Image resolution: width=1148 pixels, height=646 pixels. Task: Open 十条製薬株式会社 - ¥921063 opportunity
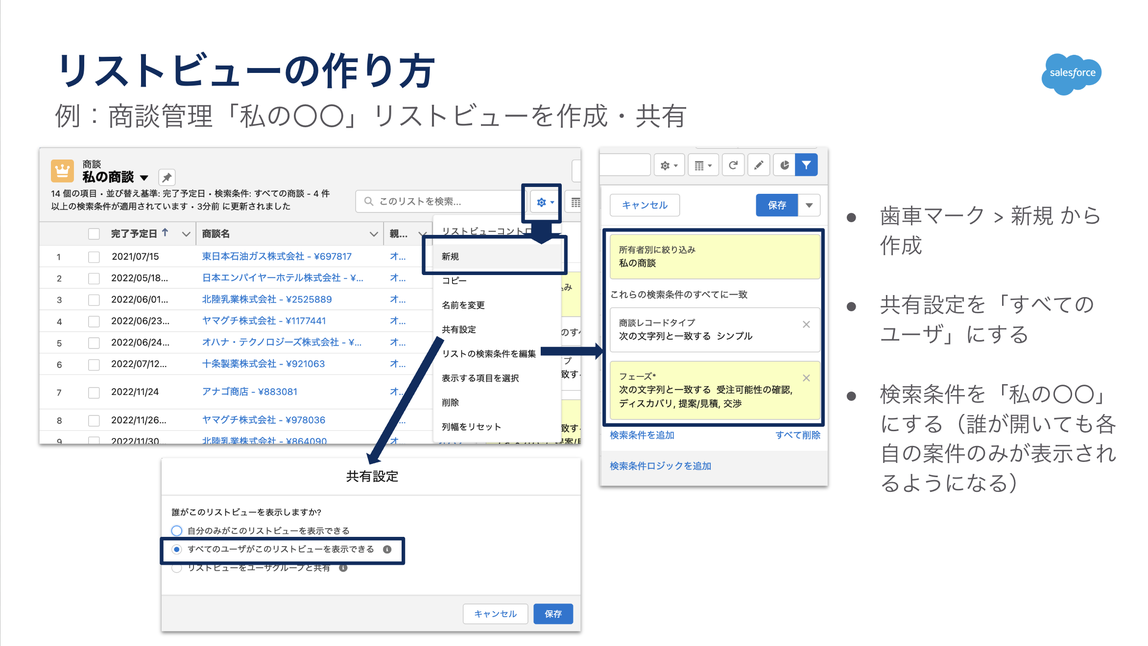pyautogui.click(x=263, y=363)
